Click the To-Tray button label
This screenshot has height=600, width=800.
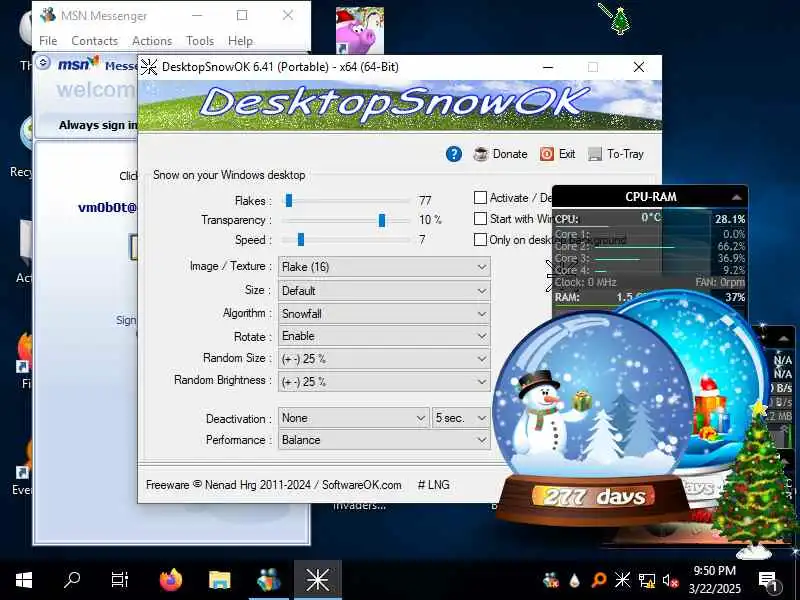[x=626, y=154]
